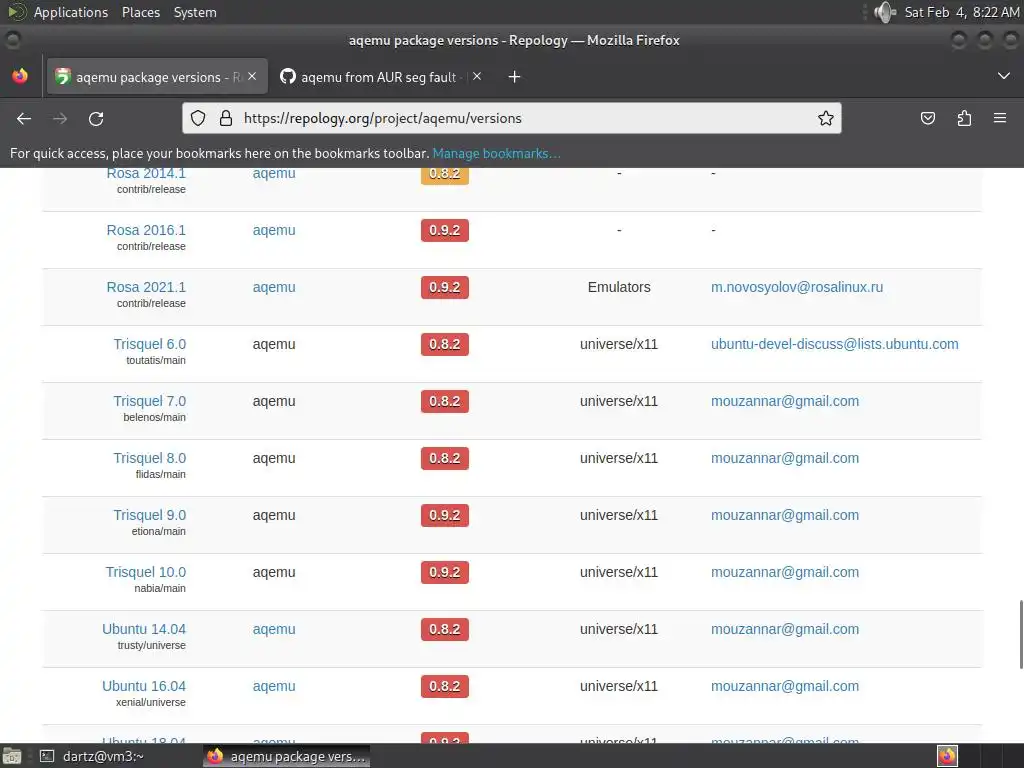The width and height of the screenshot is (1024, 768).
Task: Click the clock showing Sat Feb 4, 8:22 AM
Action: (x=961, y=12)
